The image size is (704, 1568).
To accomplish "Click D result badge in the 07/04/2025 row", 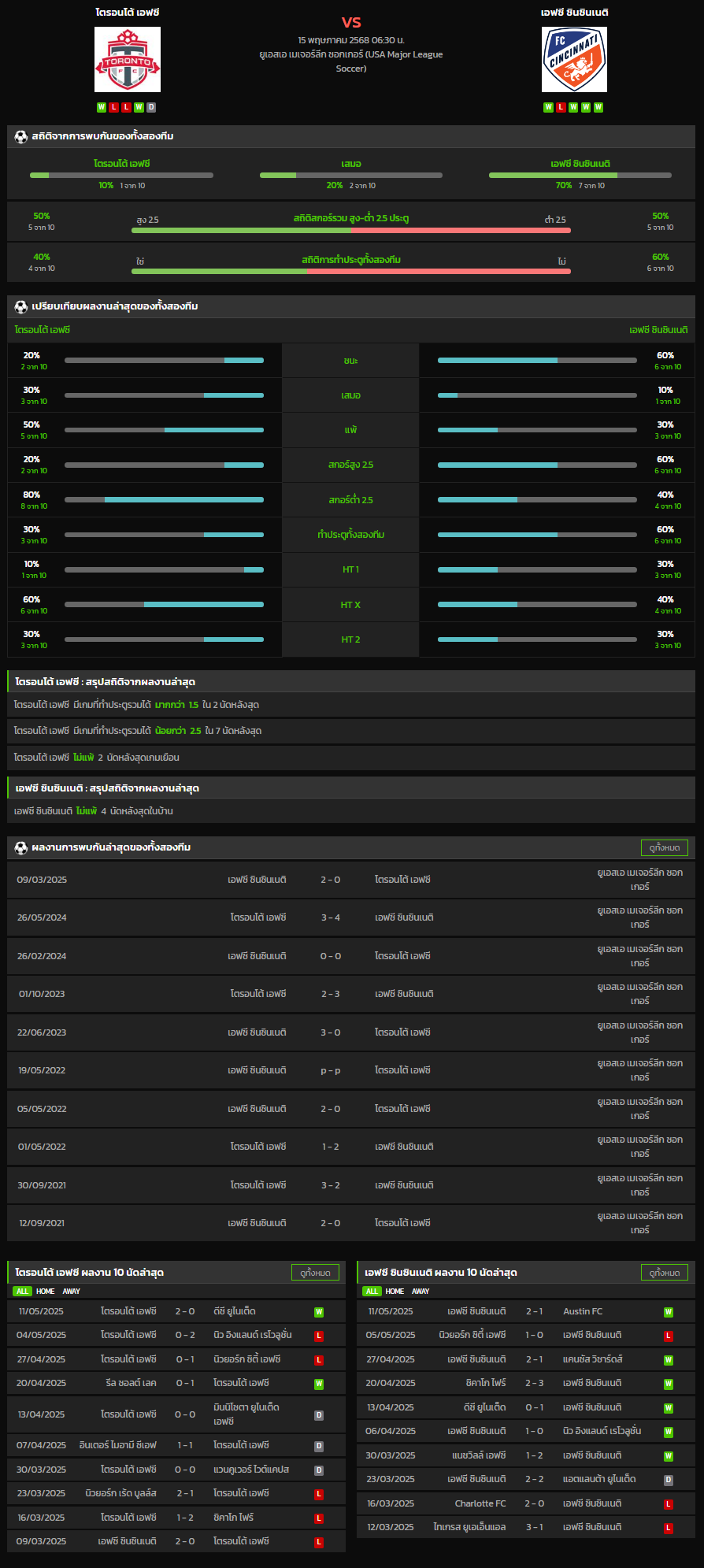I will tap(319, 1446).
